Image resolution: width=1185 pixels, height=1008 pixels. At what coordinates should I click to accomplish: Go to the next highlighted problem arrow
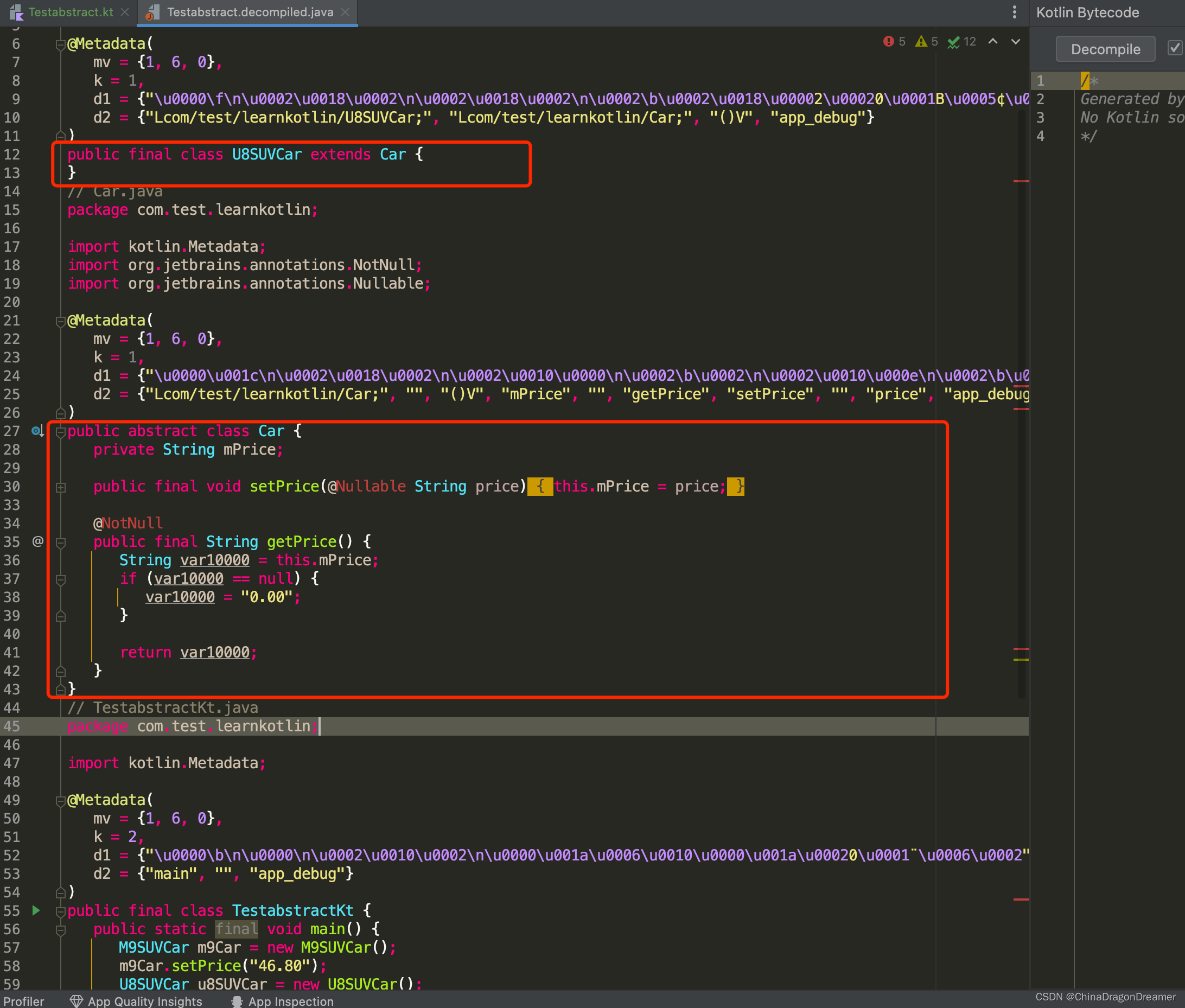click(1015, 42)
